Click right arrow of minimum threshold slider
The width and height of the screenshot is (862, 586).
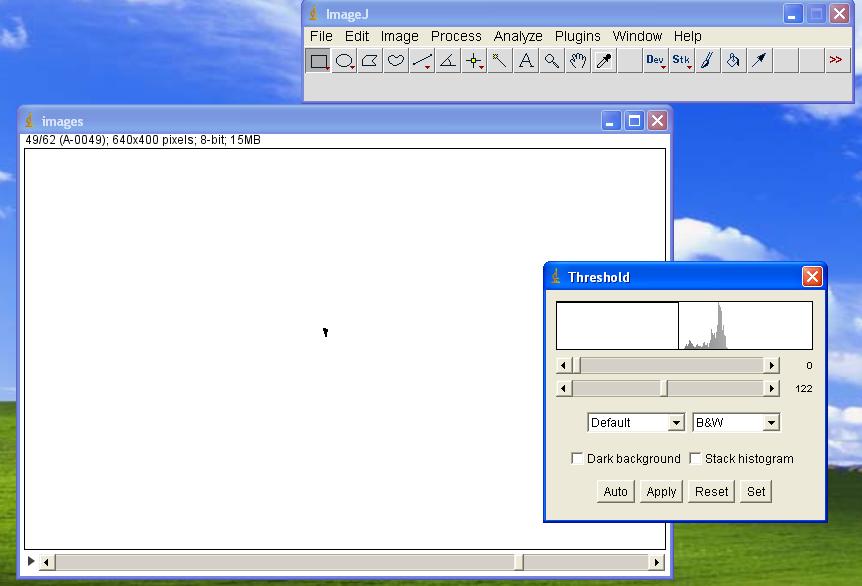[772, 365]
